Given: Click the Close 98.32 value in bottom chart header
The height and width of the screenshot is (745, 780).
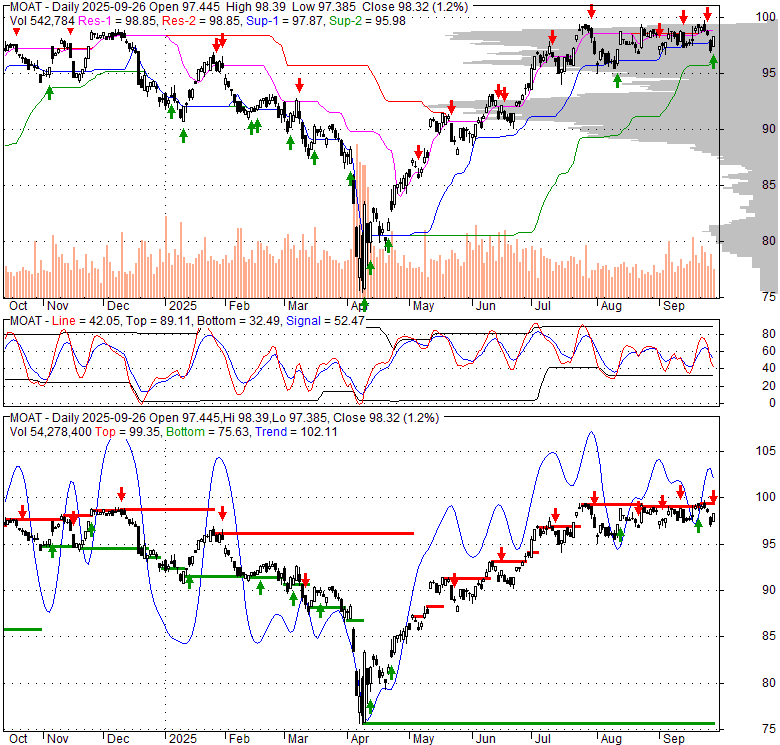Looking at the screenshot, I should point(366,418).
